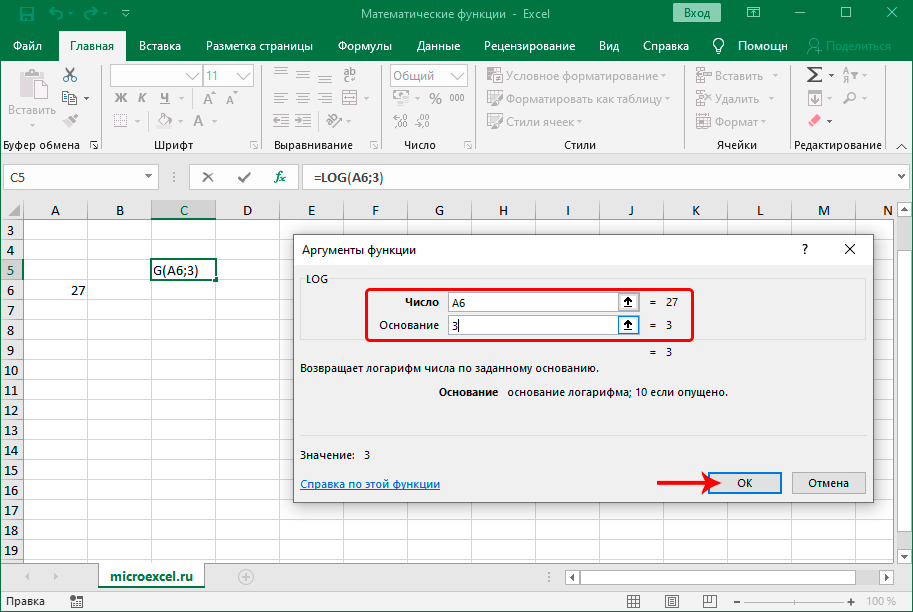
Task: Click the Insert Function fx icon
Action: pyautogui.click(x=281, y=177)
